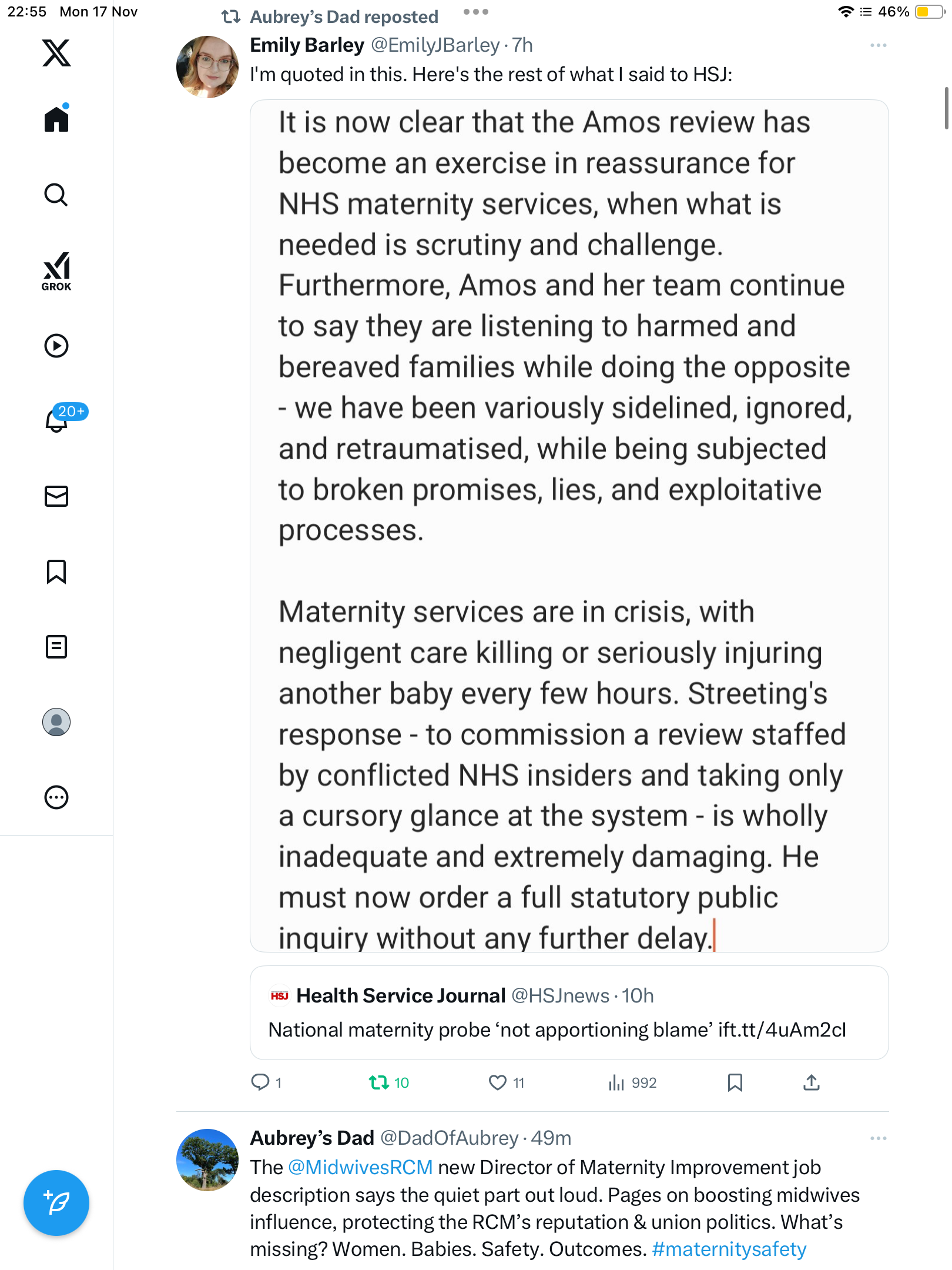Open the video play tab icon
The image size is (952, 1270).
56,346
